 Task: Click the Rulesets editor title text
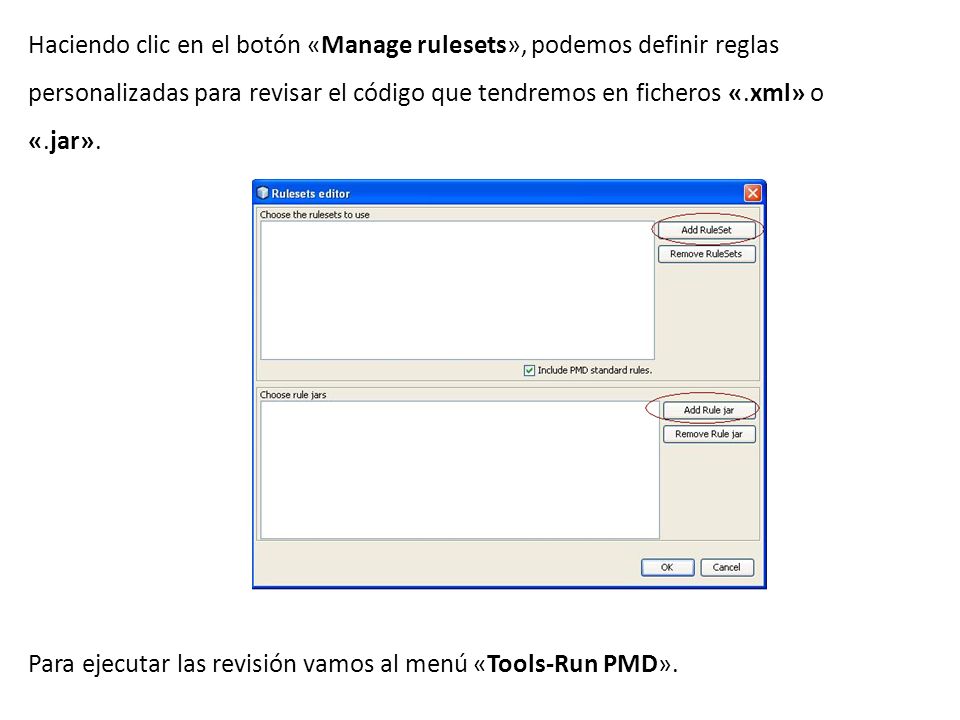pos(310,193)
